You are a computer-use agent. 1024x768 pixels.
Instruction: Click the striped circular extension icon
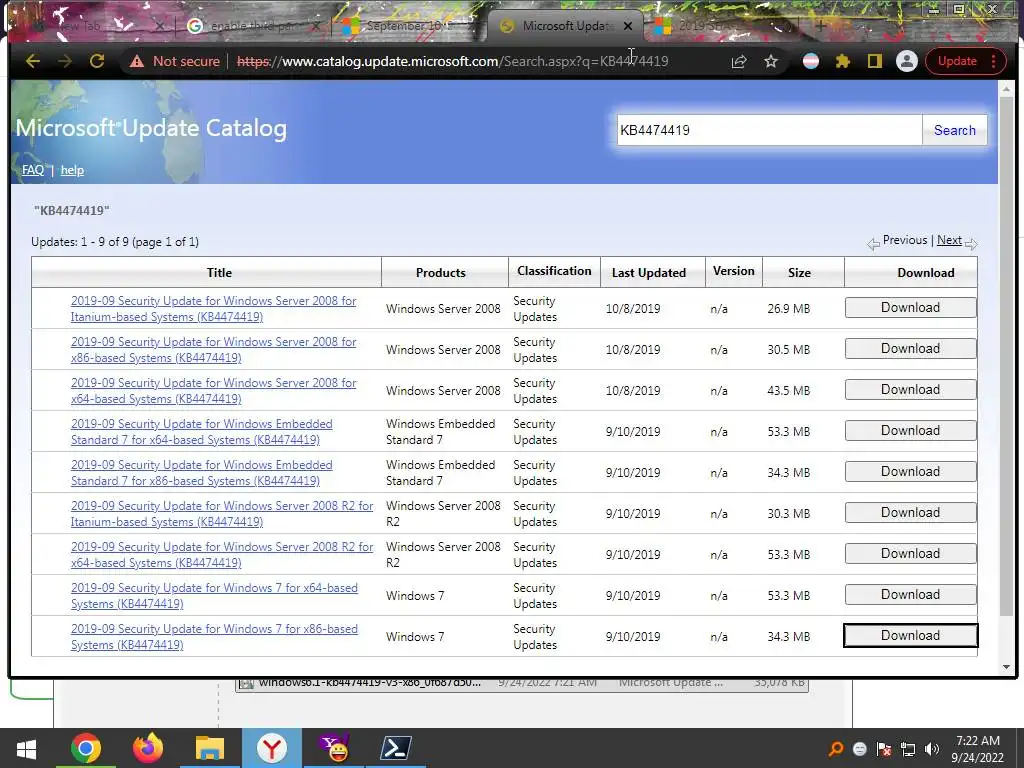tap(810, 61)
